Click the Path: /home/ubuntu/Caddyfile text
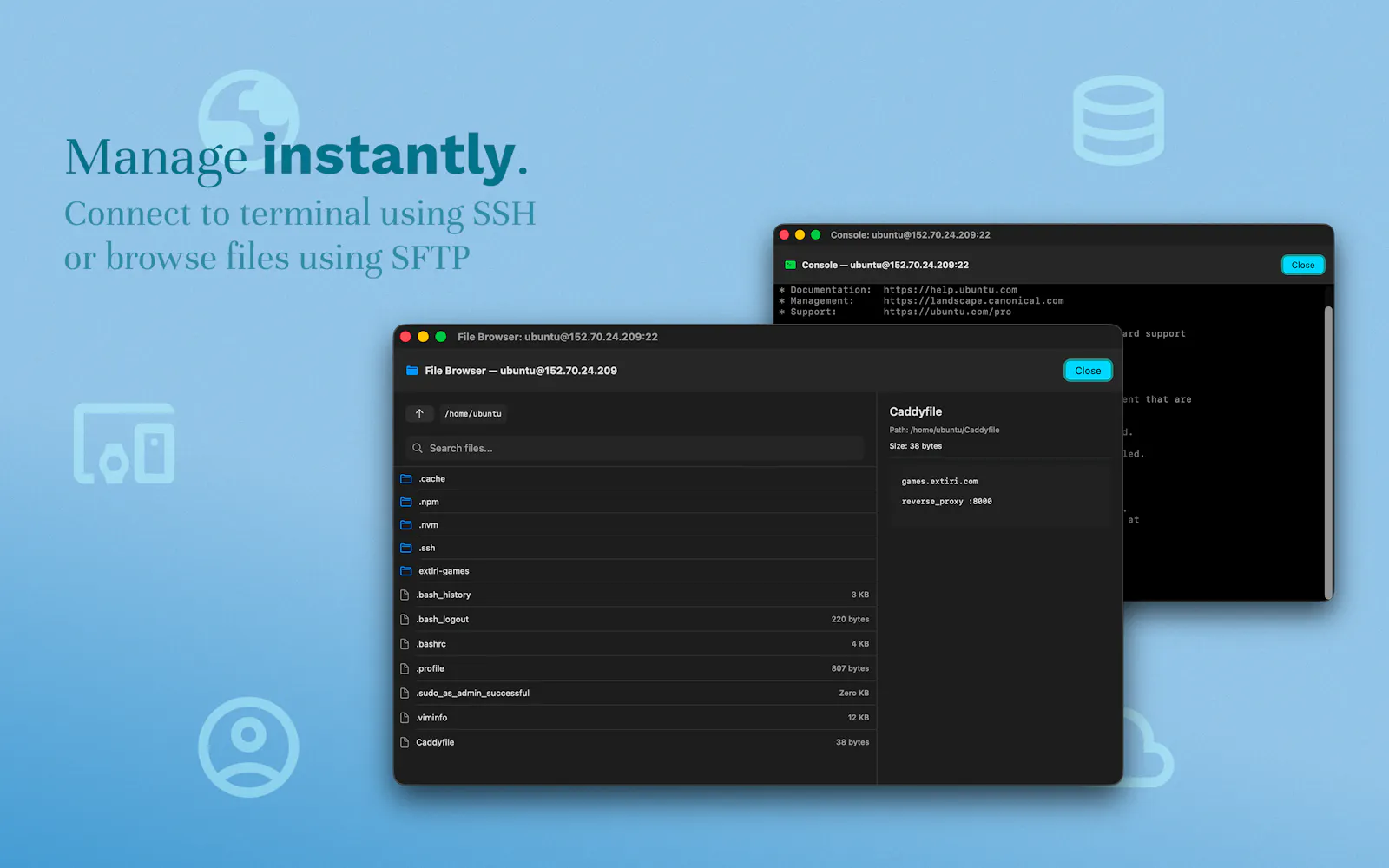The image size is (1389, 868). [944, 430]
